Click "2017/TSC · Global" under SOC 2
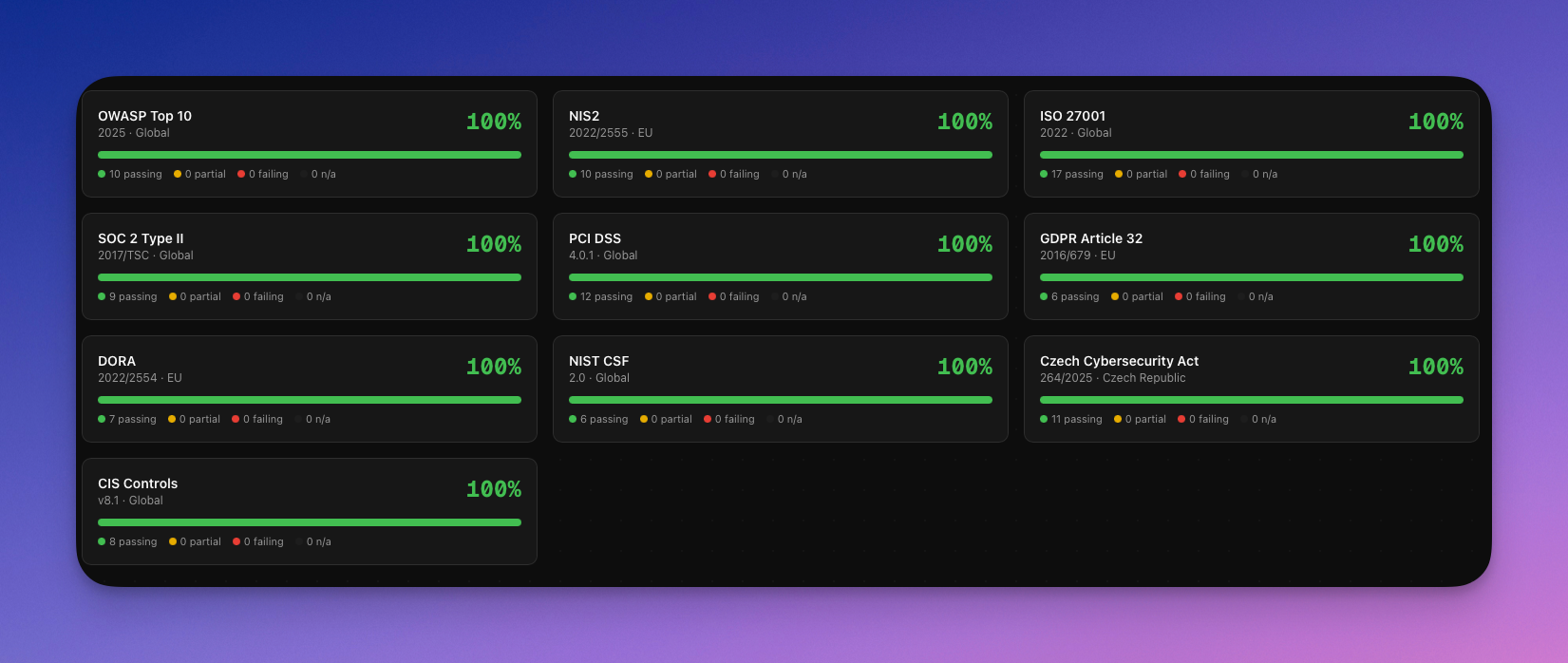1568x663 pixels. pyautogui.click(x=145, y=256)
